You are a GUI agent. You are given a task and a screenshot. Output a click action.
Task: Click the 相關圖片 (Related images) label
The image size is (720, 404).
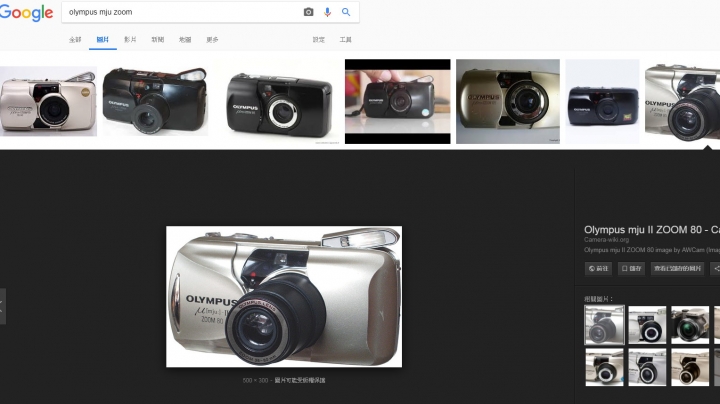tap(598, 299)
